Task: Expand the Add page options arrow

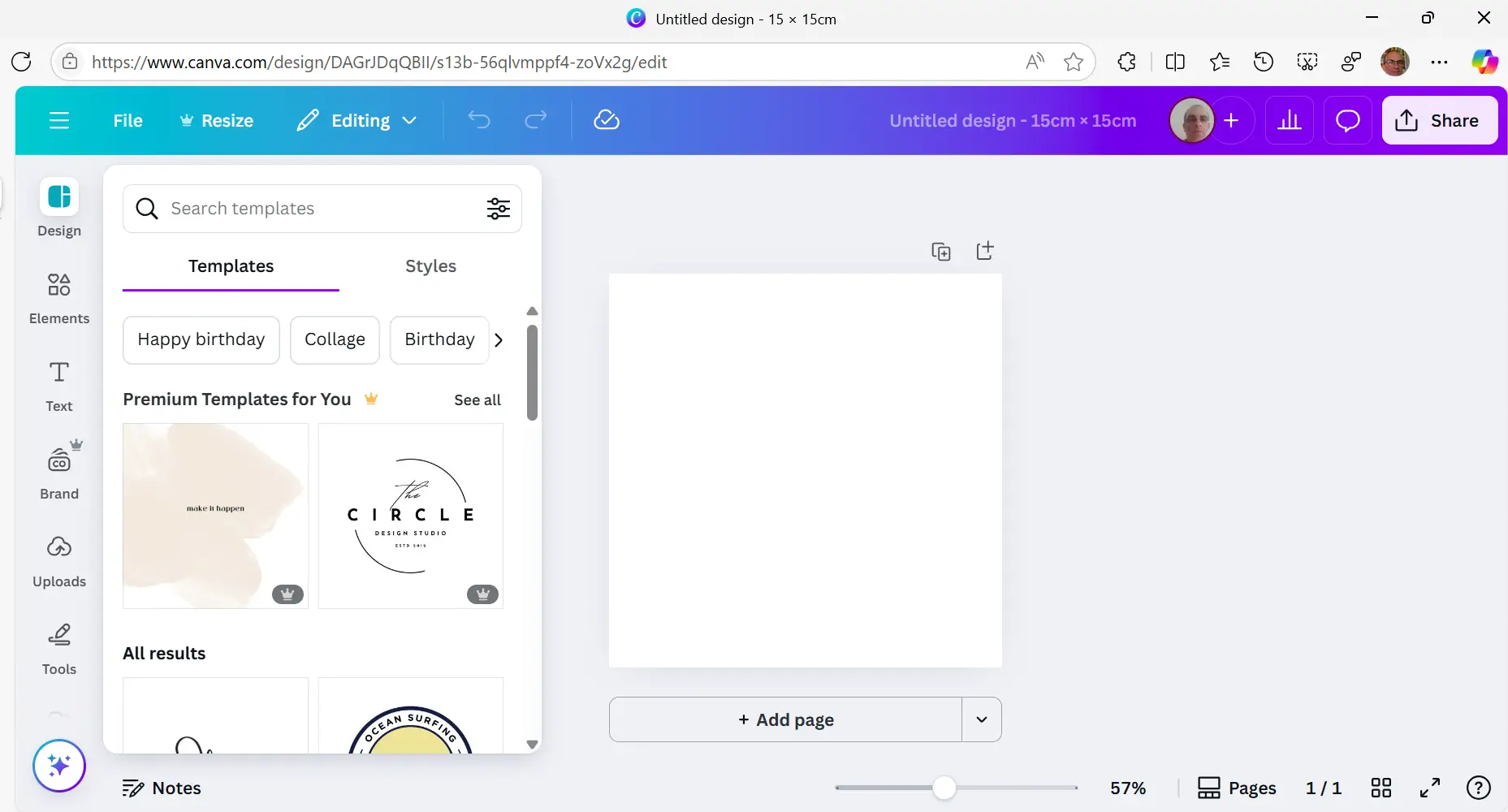Action: coord(982,719)
